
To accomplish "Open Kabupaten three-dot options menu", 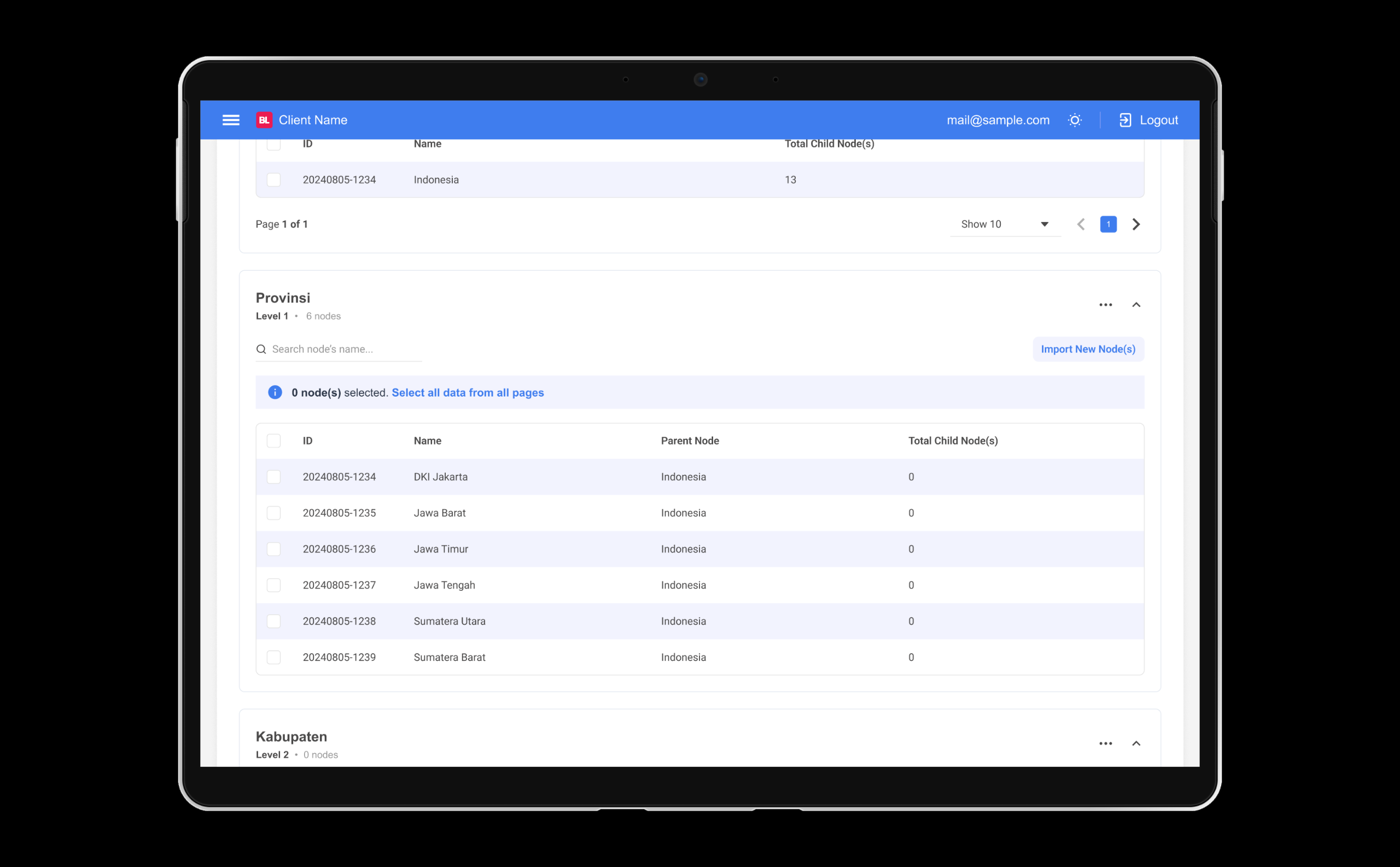I will (x=1105, y=743).
